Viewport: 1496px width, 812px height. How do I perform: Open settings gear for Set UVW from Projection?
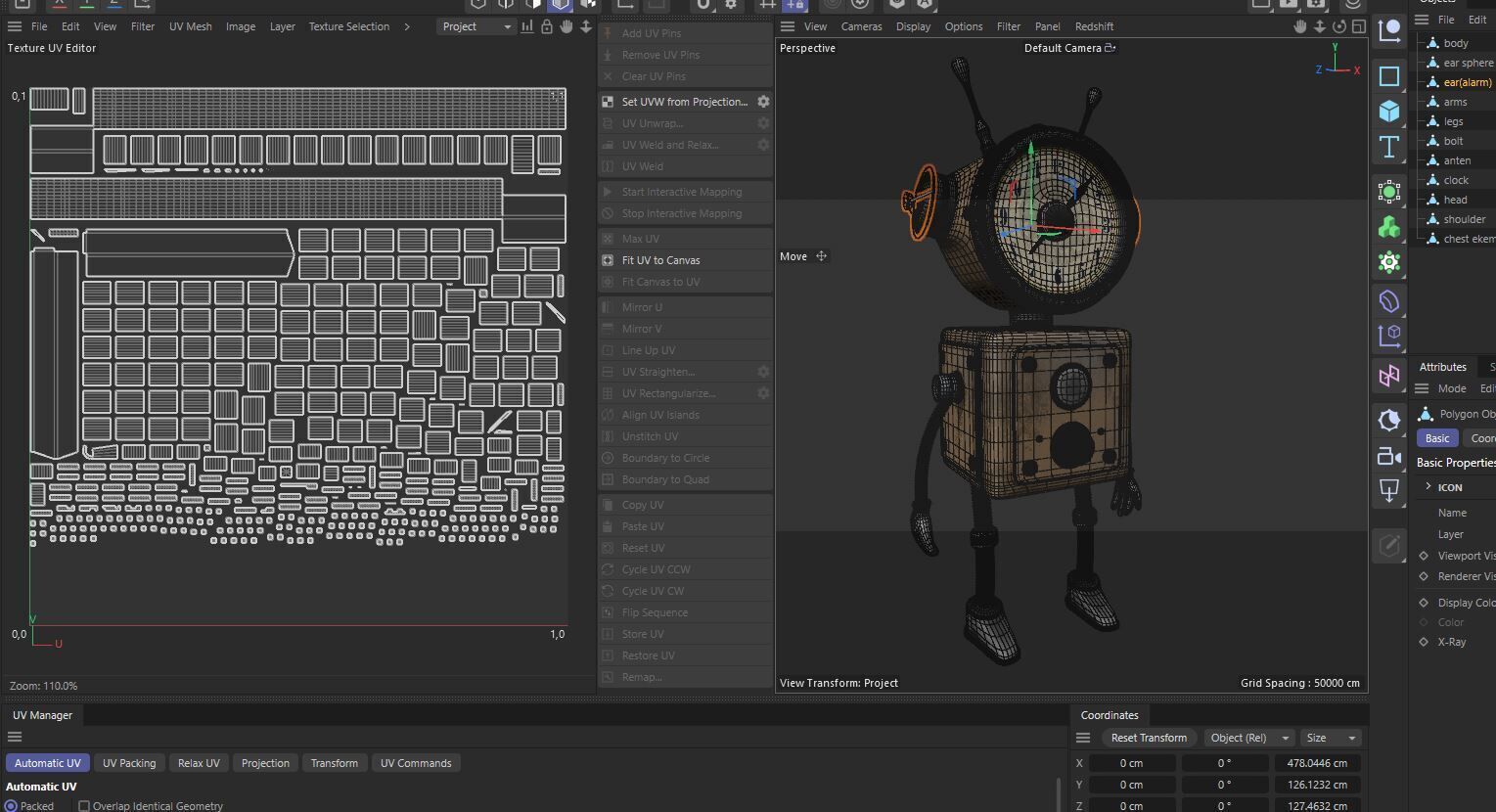(763, 102)
